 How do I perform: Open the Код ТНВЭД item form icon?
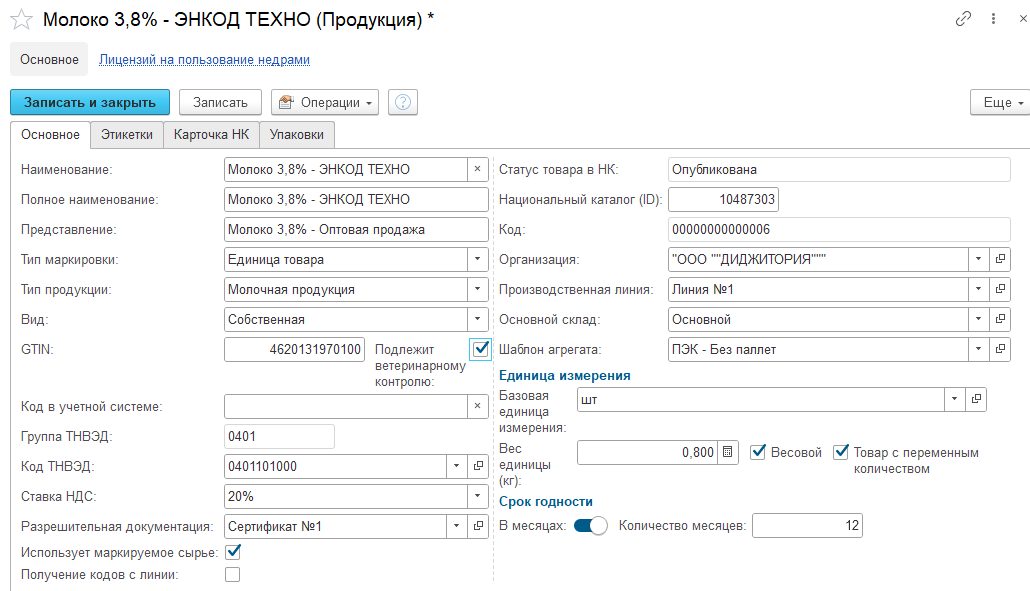pyautogui.click(x=477, y=467)
